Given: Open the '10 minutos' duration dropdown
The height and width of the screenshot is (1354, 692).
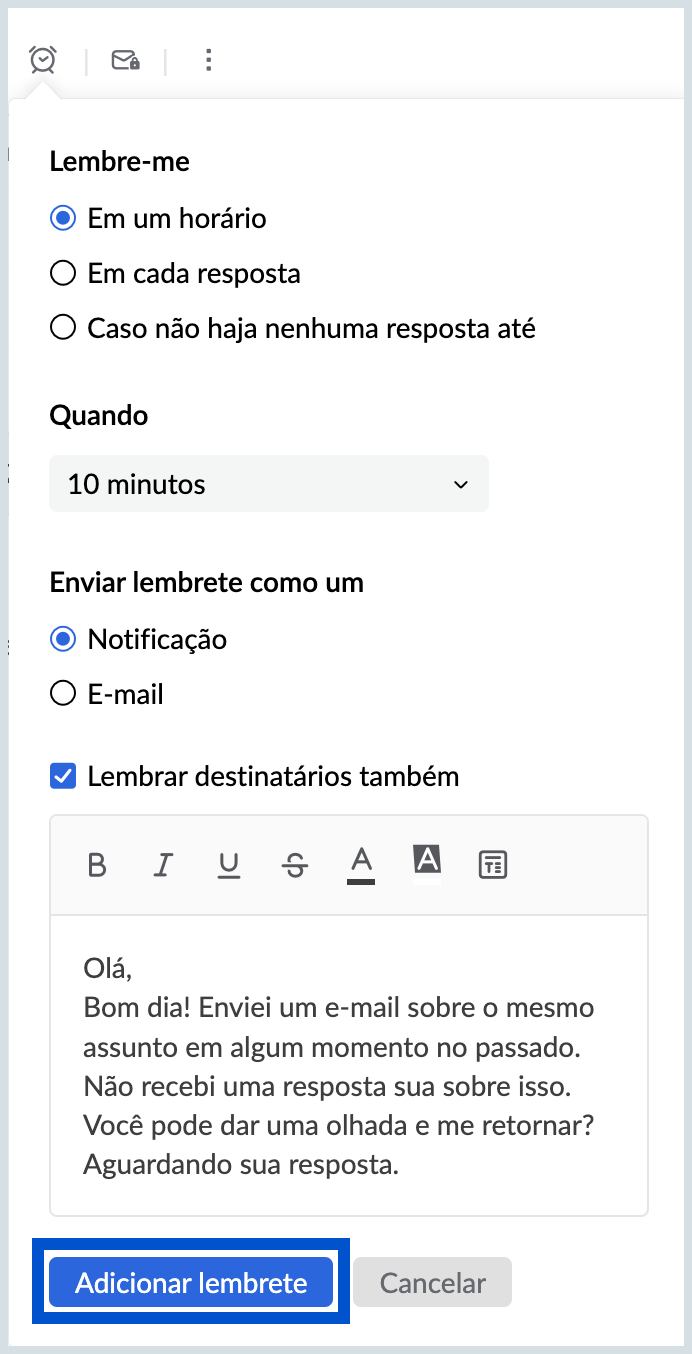Looking at the screenshot, I should [268, 483].
